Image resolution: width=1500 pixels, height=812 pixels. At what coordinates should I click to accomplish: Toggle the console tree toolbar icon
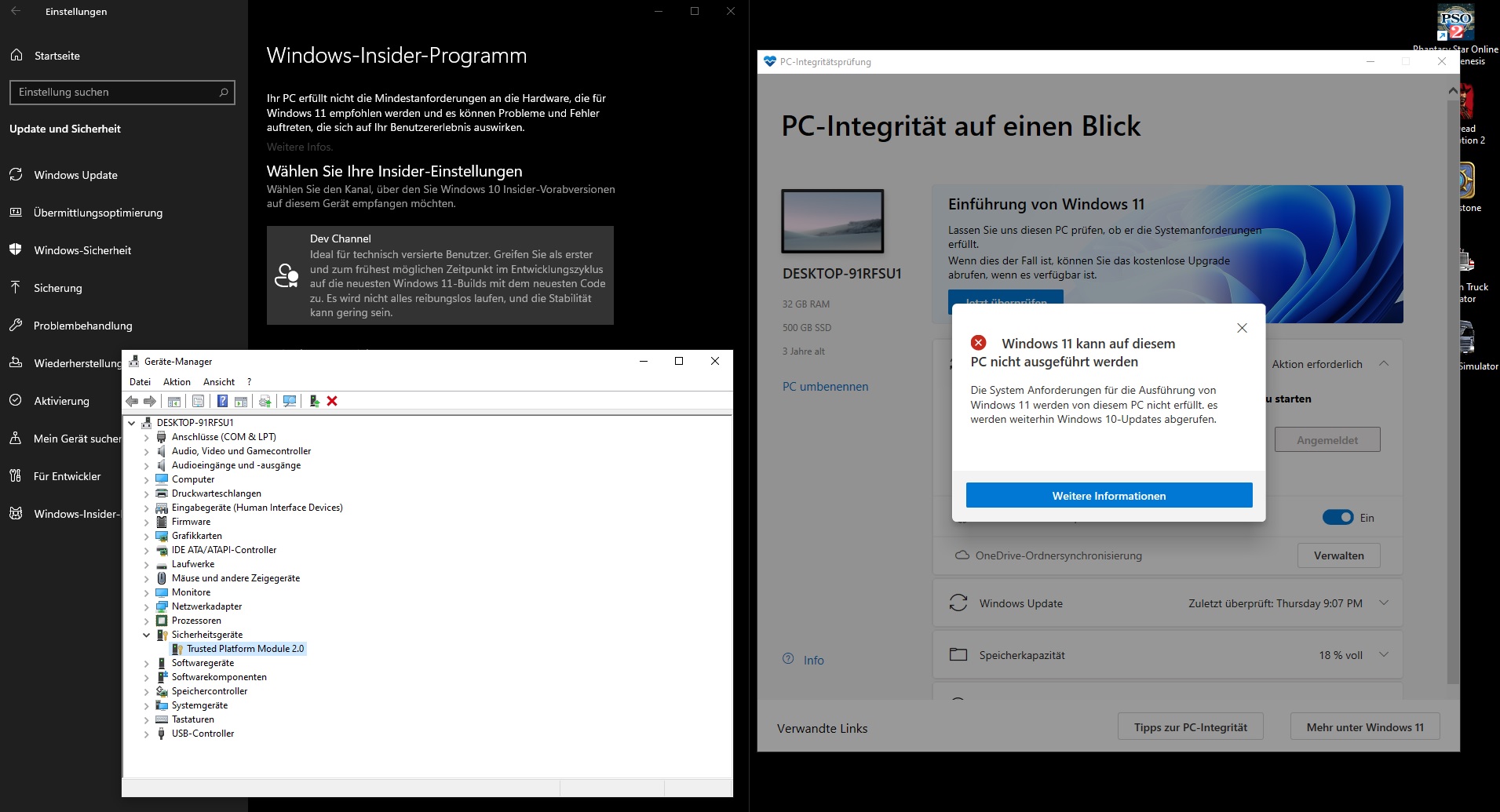tap(174, 401)
